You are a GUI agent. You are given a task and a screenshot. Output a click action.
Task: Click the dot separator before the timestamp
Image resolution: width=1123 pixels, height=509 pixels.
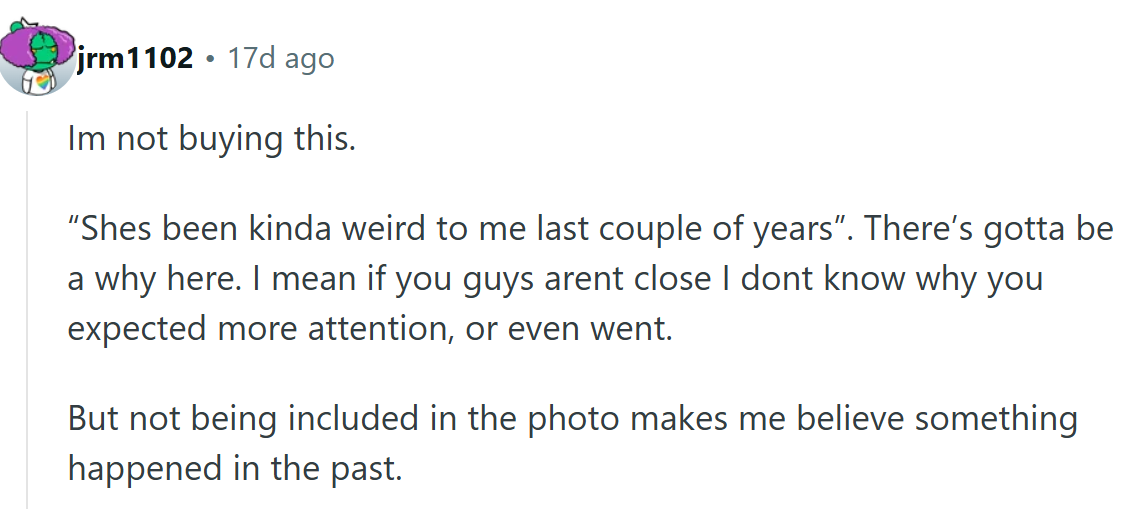[x=210, y=59]
